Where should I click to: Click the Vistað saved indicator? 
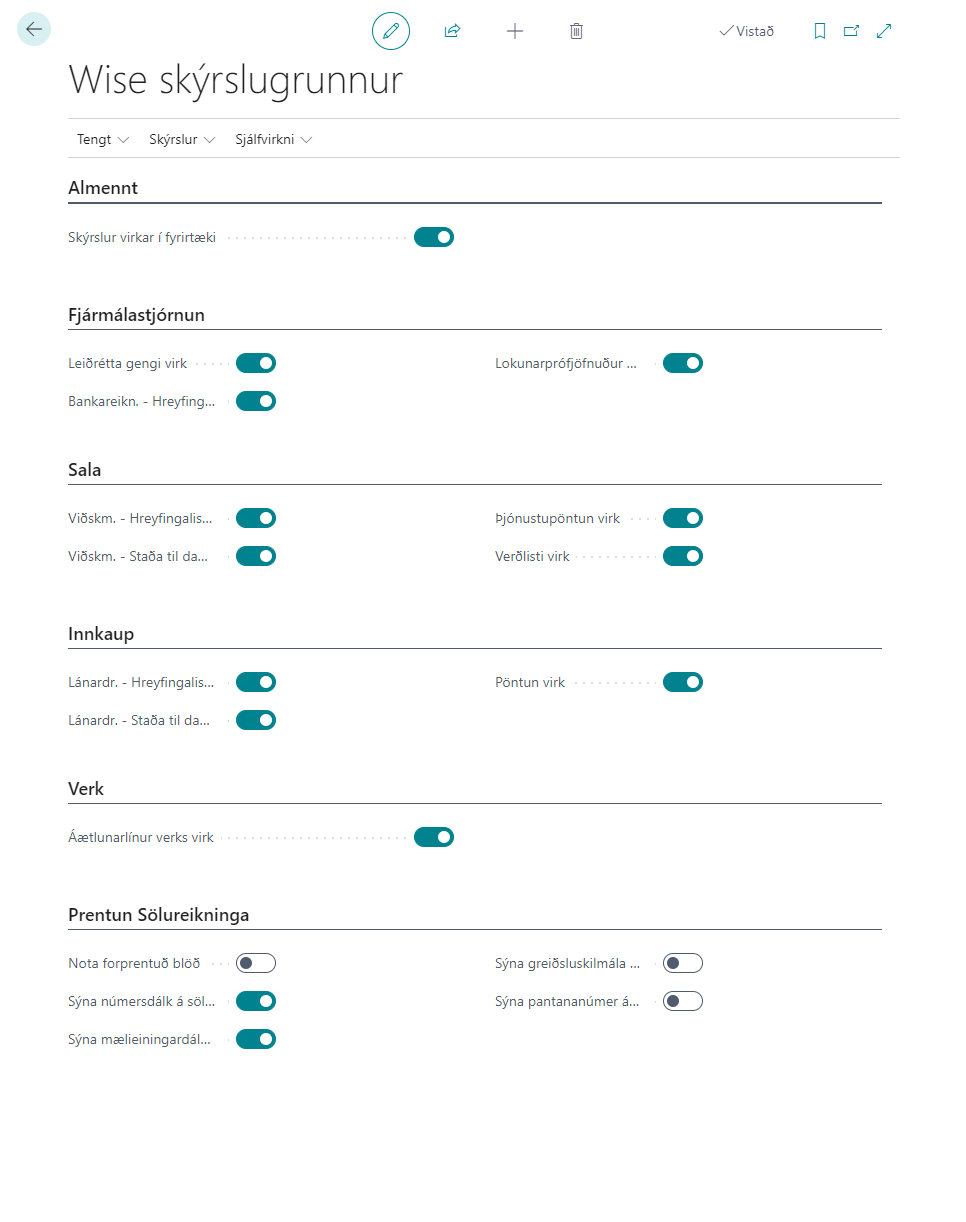[x=746, y=31]
